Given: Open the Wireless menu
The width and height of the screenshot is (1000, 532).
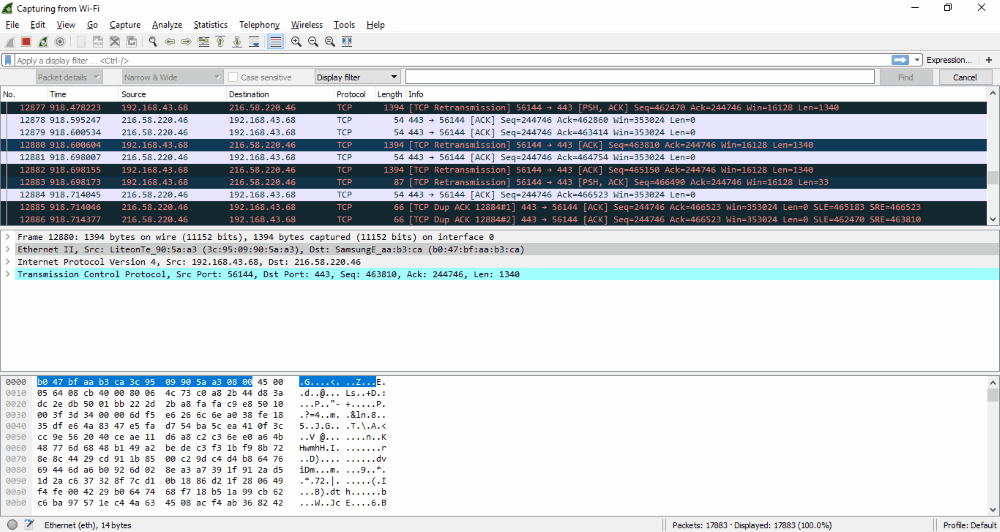Looking at the screenshot, I should pos(307,25).
